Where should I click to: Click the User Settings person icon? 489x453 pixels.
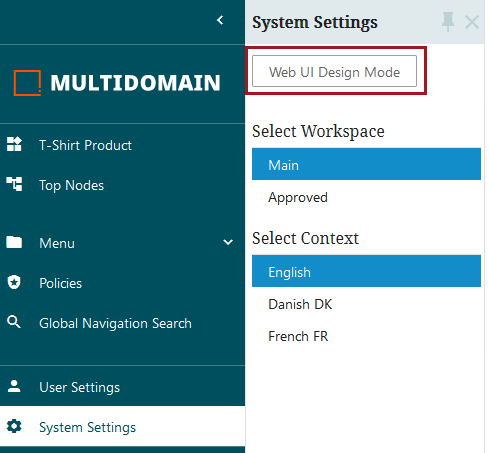14,386
